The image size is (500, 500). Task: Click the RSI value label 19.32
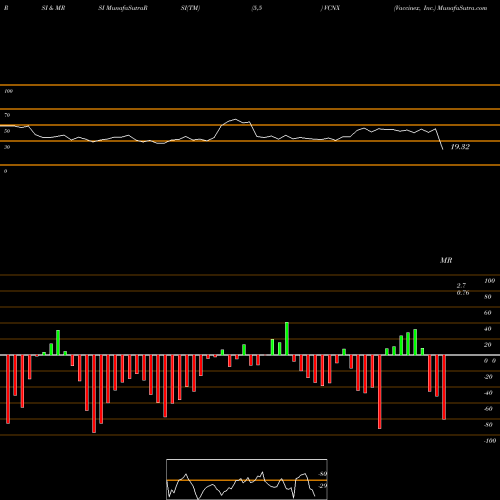460,147
